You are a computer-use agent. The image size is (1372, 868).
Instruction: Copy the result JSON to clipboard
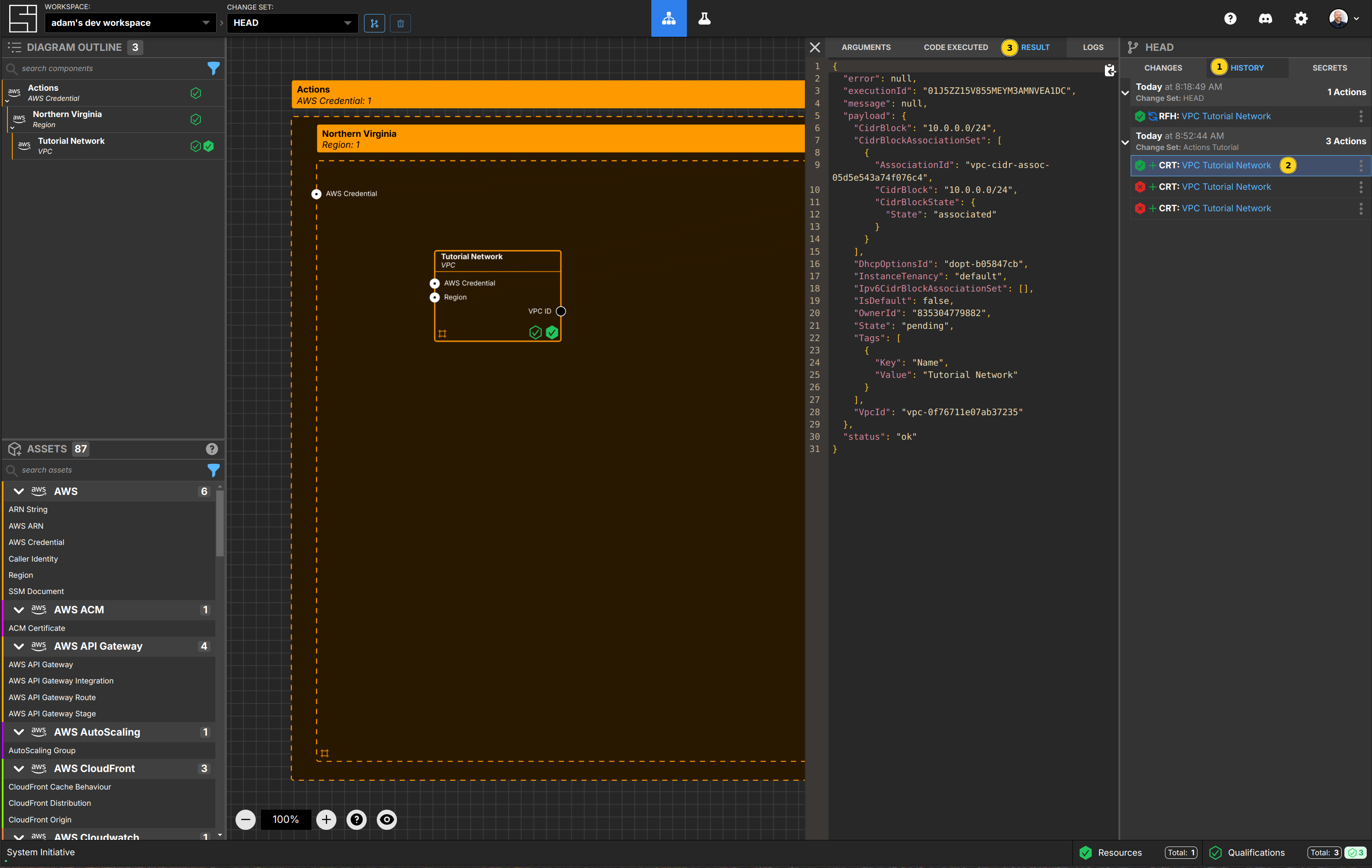tap(1109, 70)
